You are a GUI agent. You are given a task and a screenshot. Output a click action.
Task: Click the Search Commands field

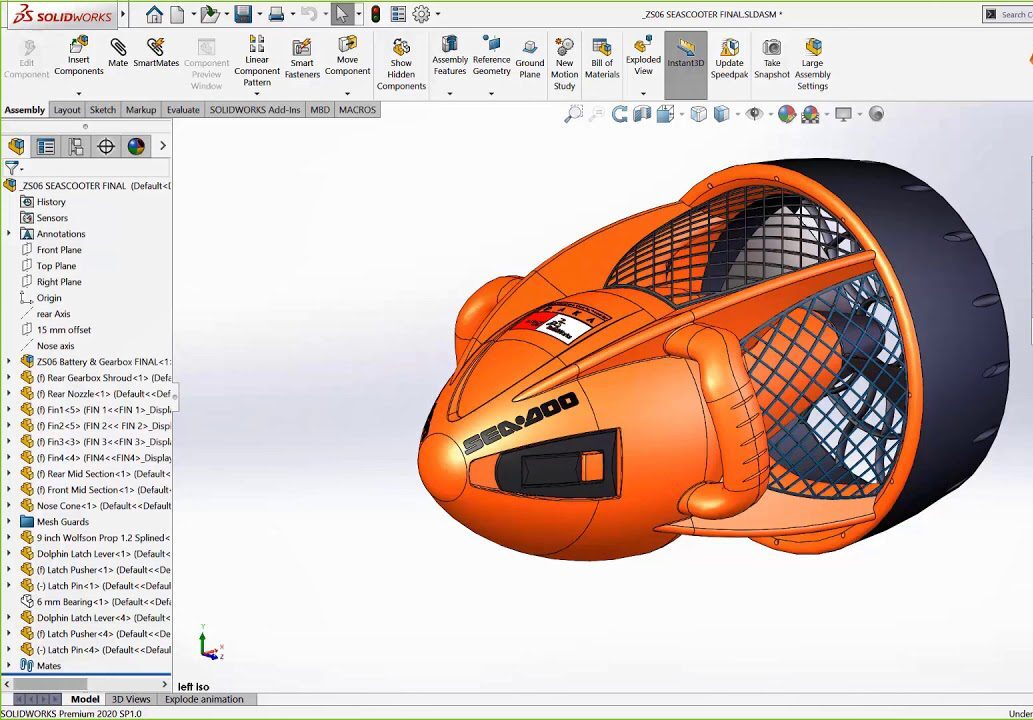(x=1015, y=14)
